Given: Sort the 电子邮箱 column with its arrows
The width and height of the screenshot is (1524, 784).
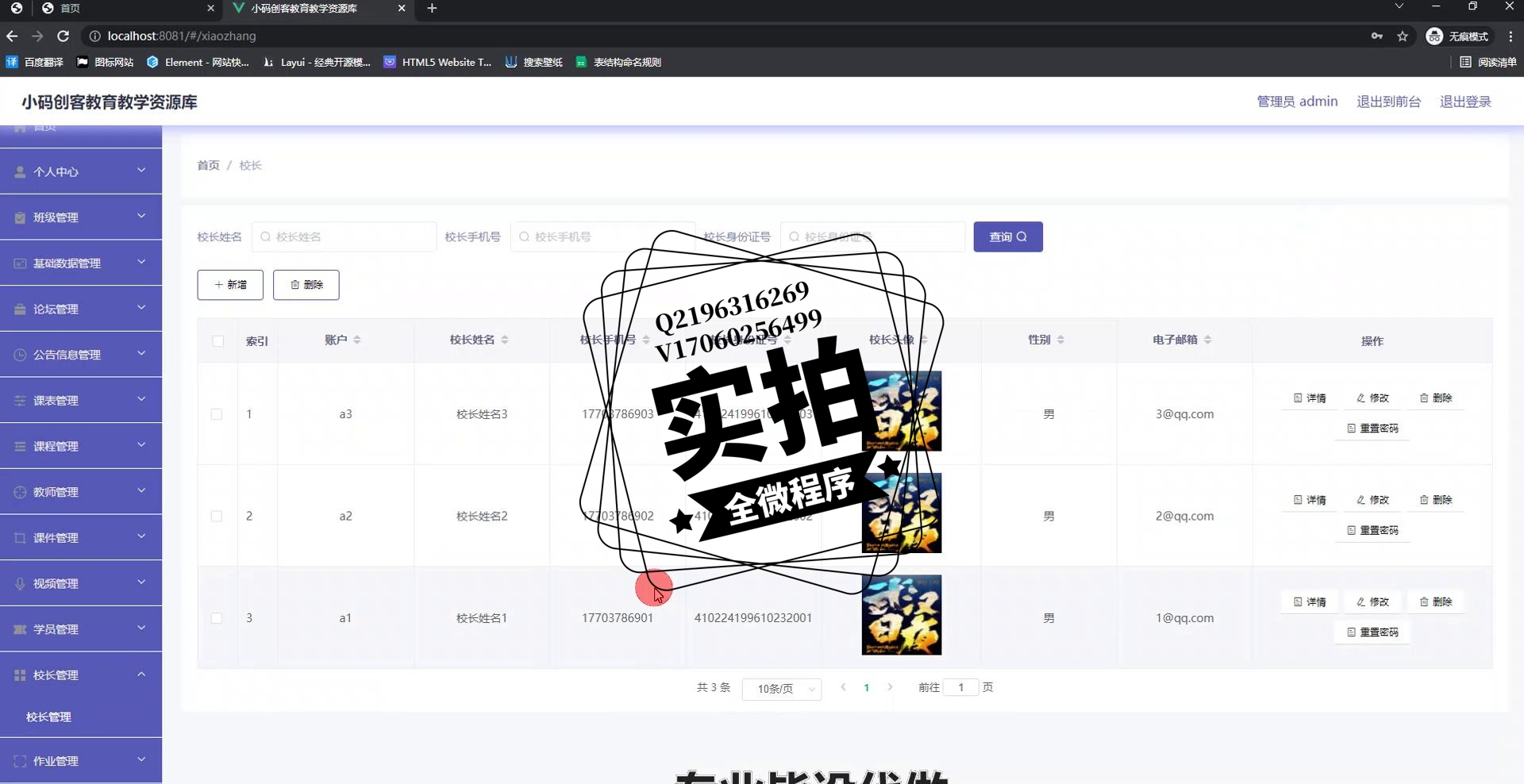Looking at the screenshot, I should click(1207, 340).
